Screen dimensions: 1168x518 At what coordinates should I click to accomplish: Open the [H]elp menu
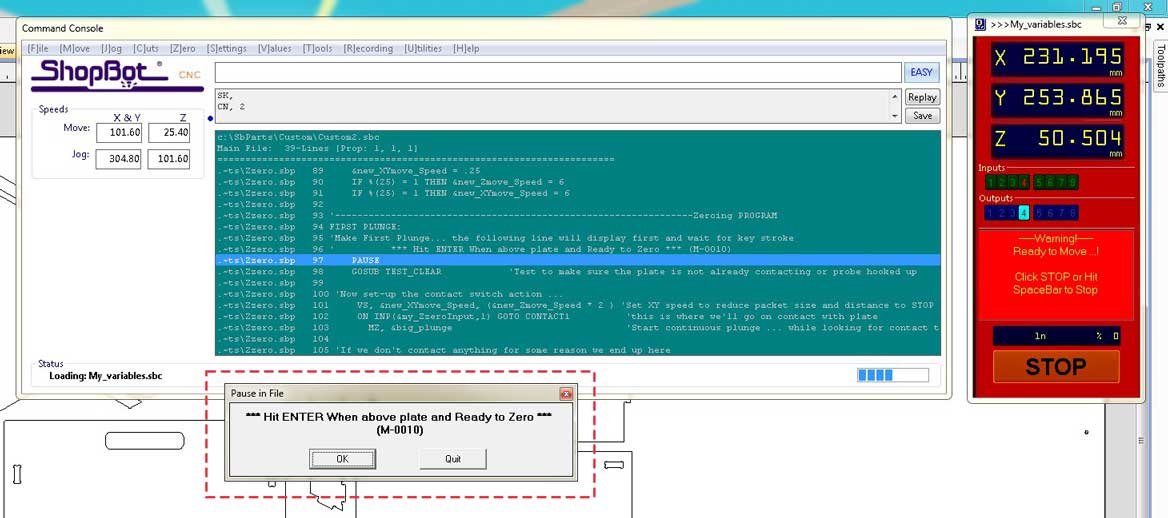point(466,48)
